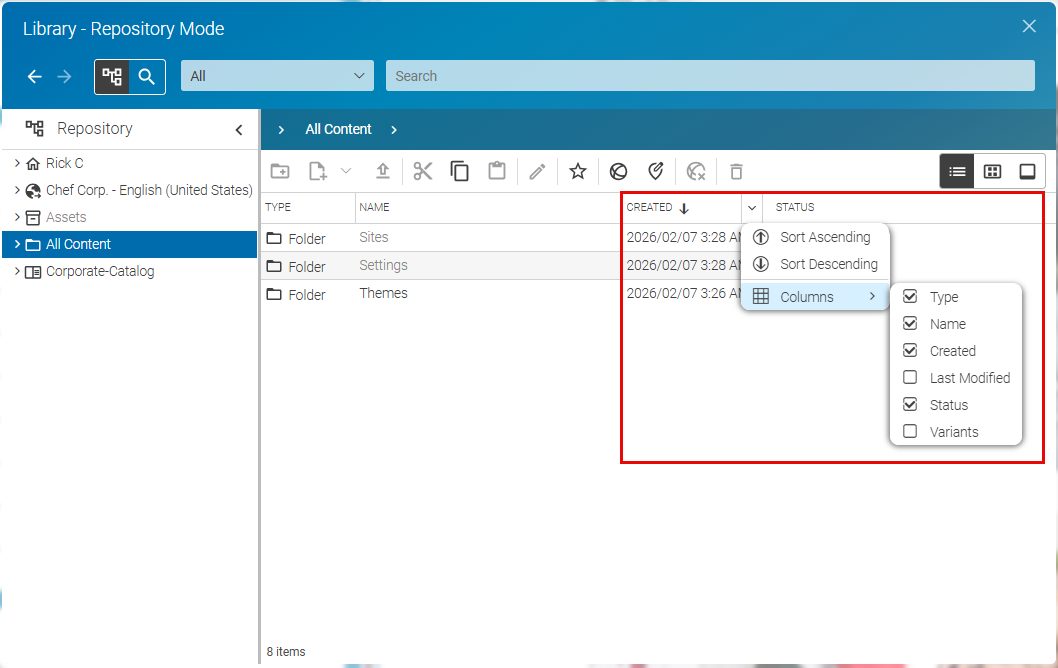The width and height of the screenshot is (1058, 668).
Task: Click the Copy icon in toolbar
Action: tap(460, 171)
